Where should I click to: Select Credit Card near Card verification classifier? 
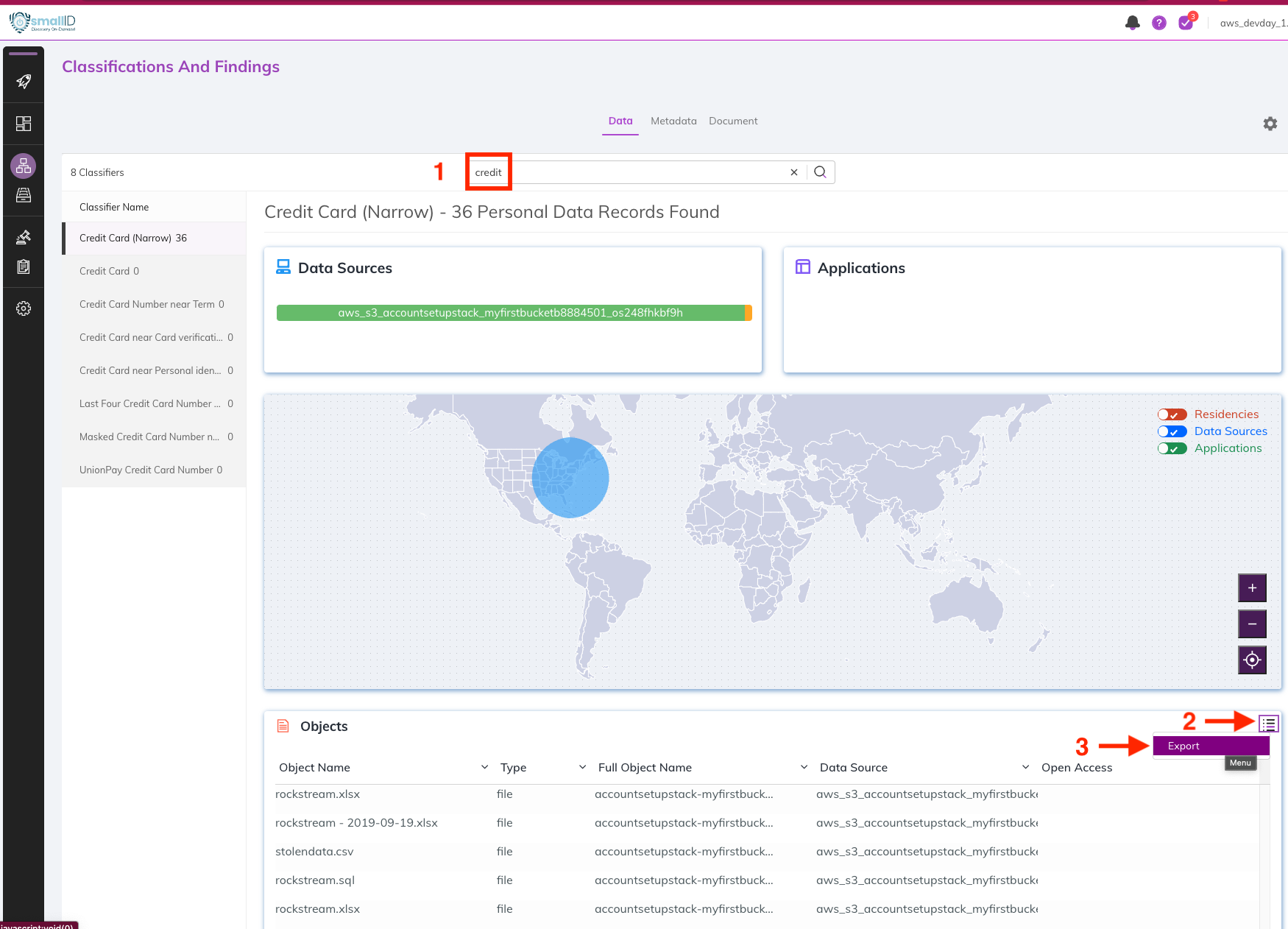pos(154,337)
